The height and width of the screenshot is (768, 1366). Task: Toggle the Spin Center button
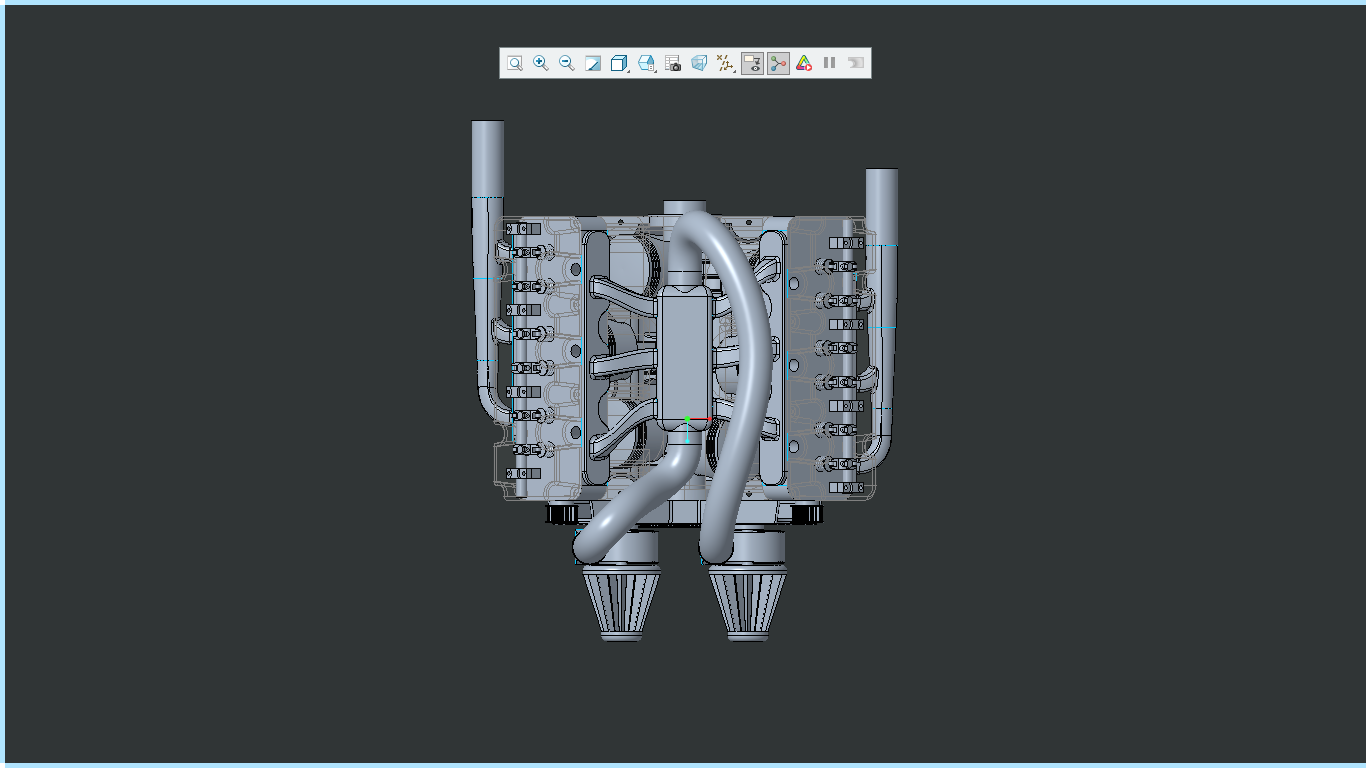[x=778, y=63]
